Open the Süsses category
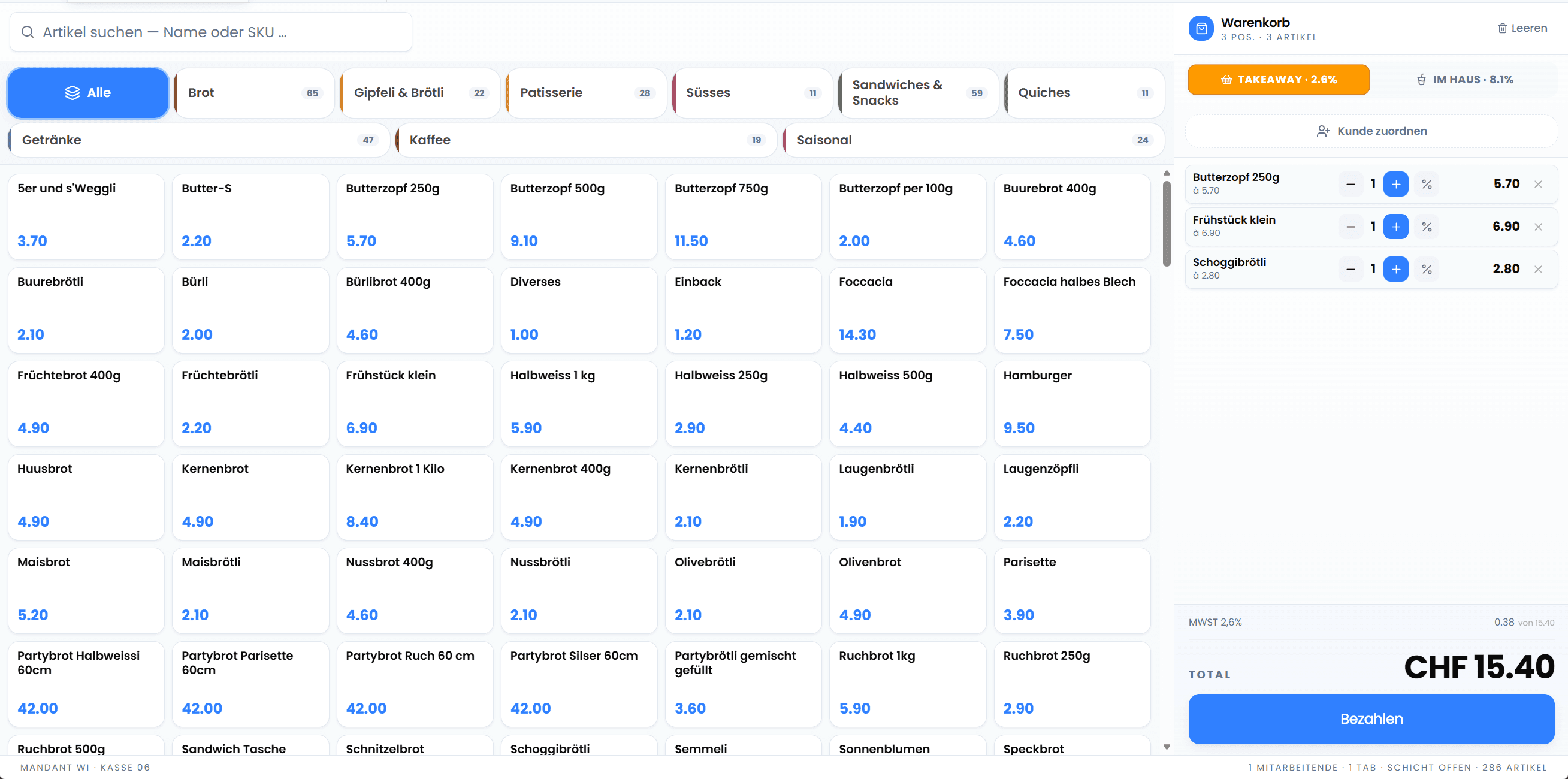 (753, 92)
